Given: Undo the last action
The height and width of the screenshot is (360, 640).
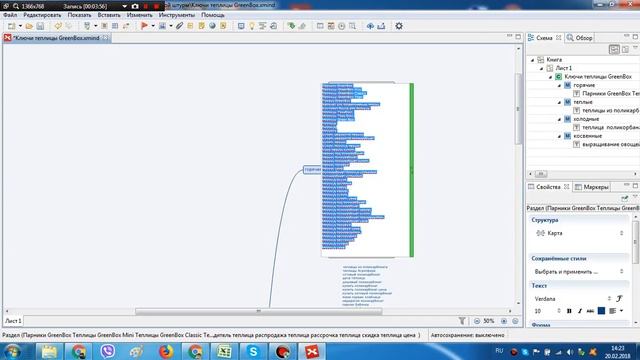Looking at the screenshot, I should click(x=58, y=26).
